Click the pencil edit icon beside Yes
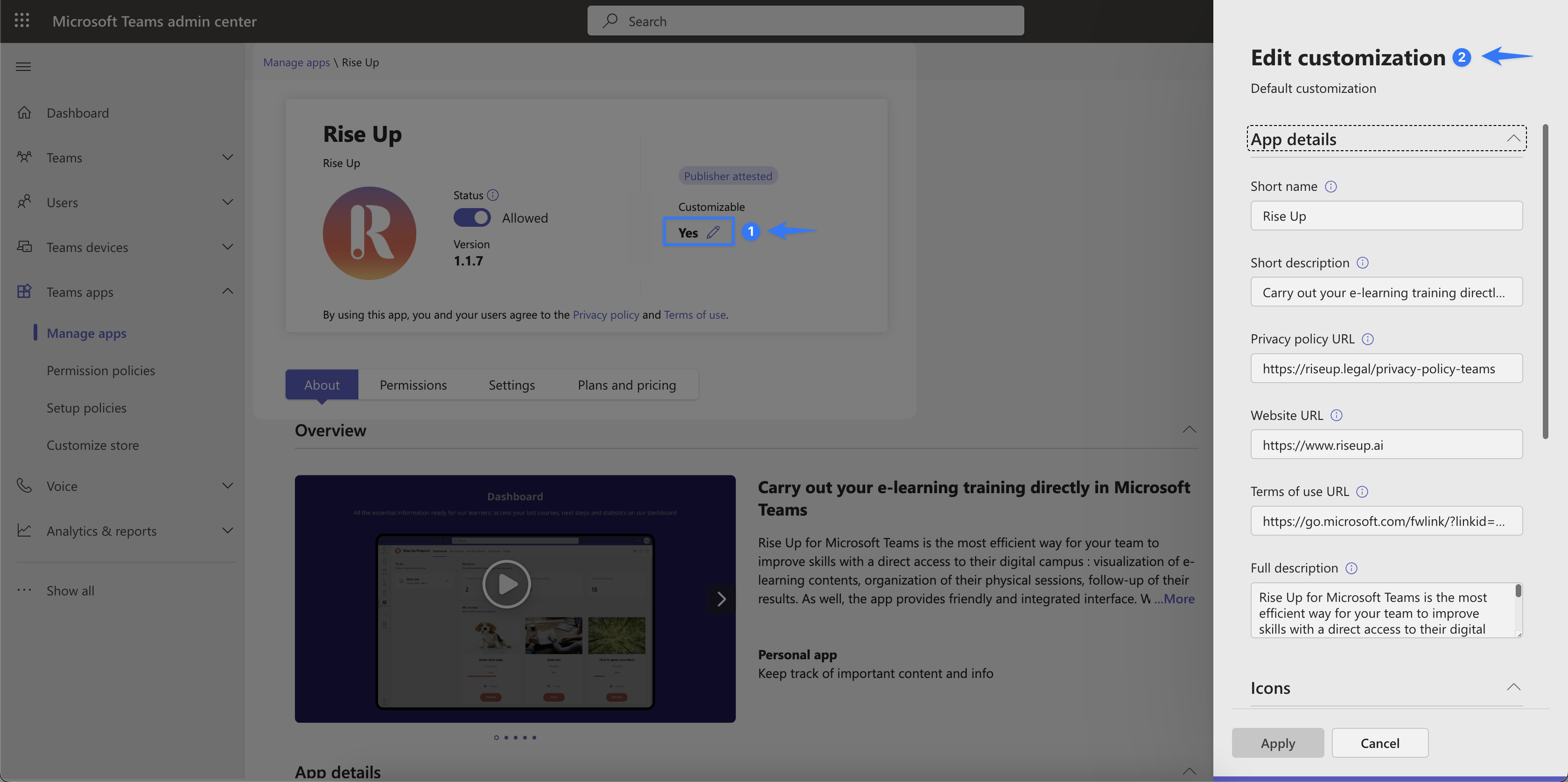Screen dimensions: 1568x782 point(713,232)
